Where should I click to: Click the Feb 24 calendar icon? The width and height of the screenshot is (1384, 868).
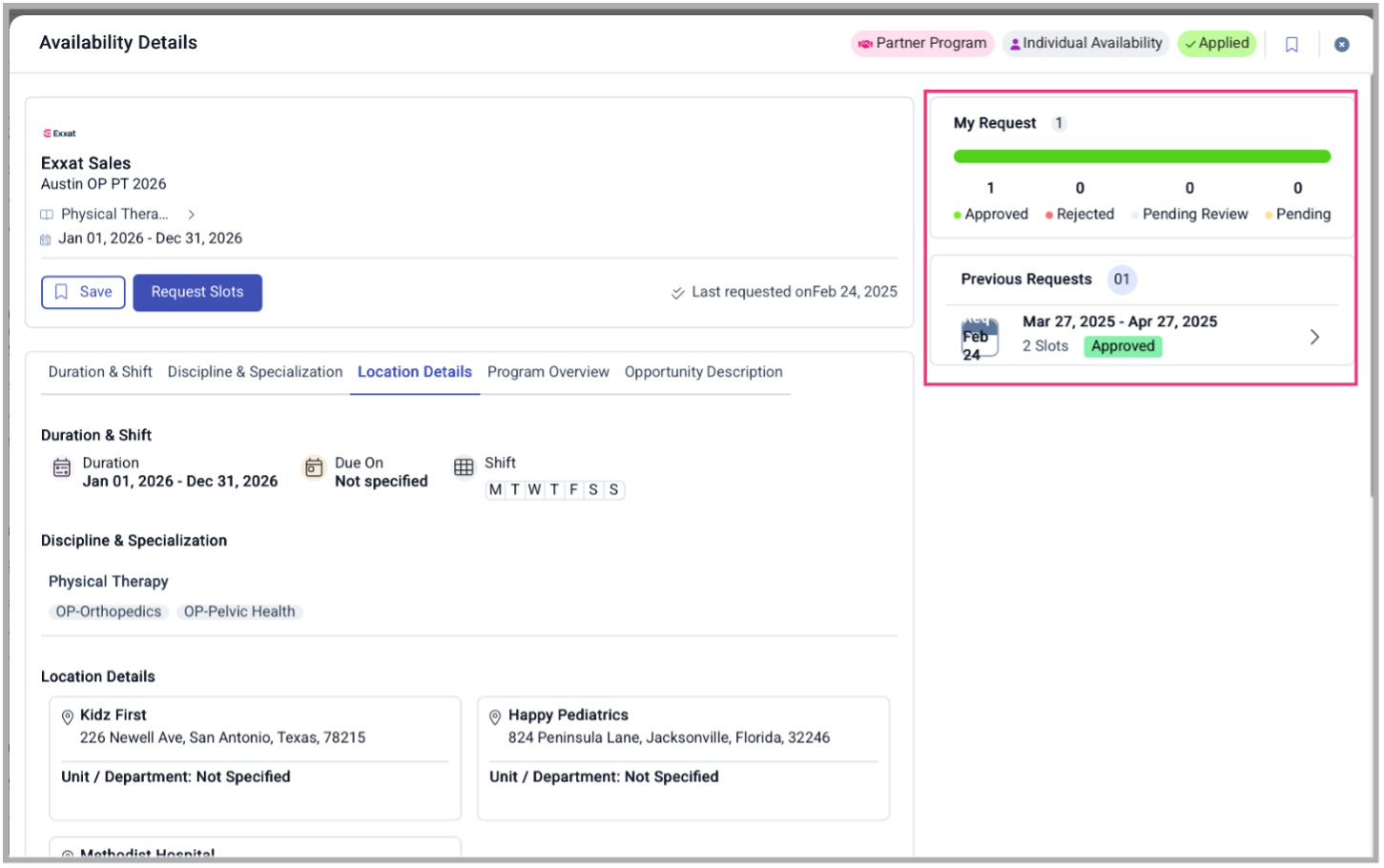980,339
